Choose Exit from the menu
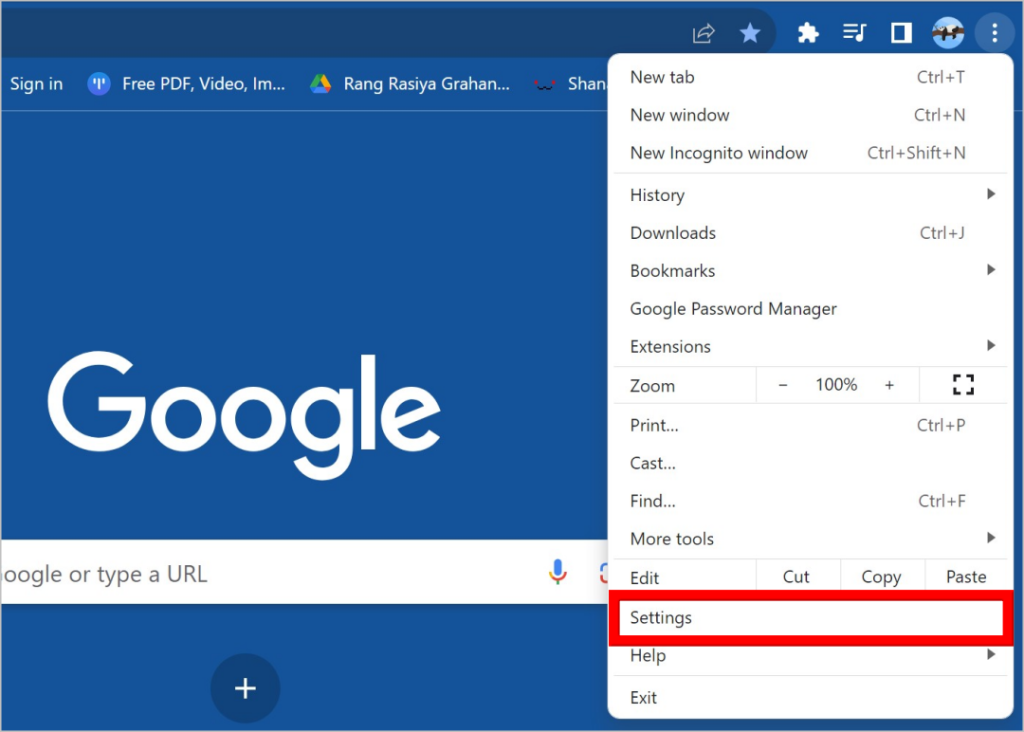 [x=810, y=697]
